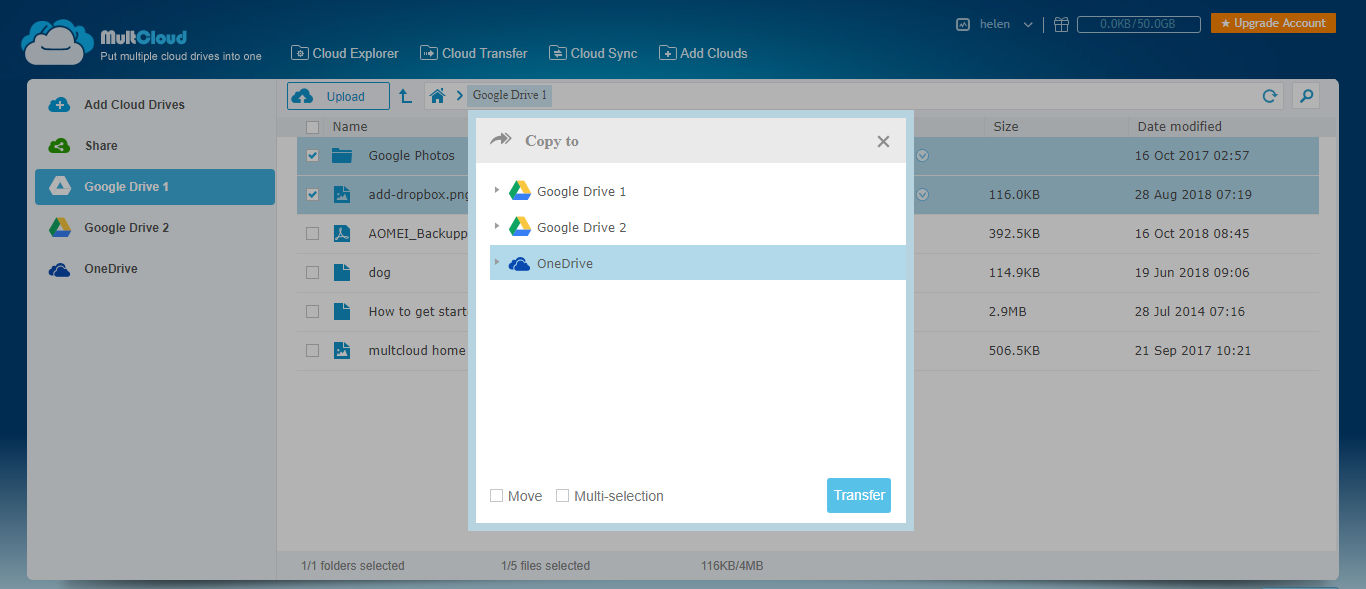The height and width of the screenshot is (589, 1366).
Task: Enable the Multi-selection checkbox
Action: pyautogui.click(x=562, y=496)
